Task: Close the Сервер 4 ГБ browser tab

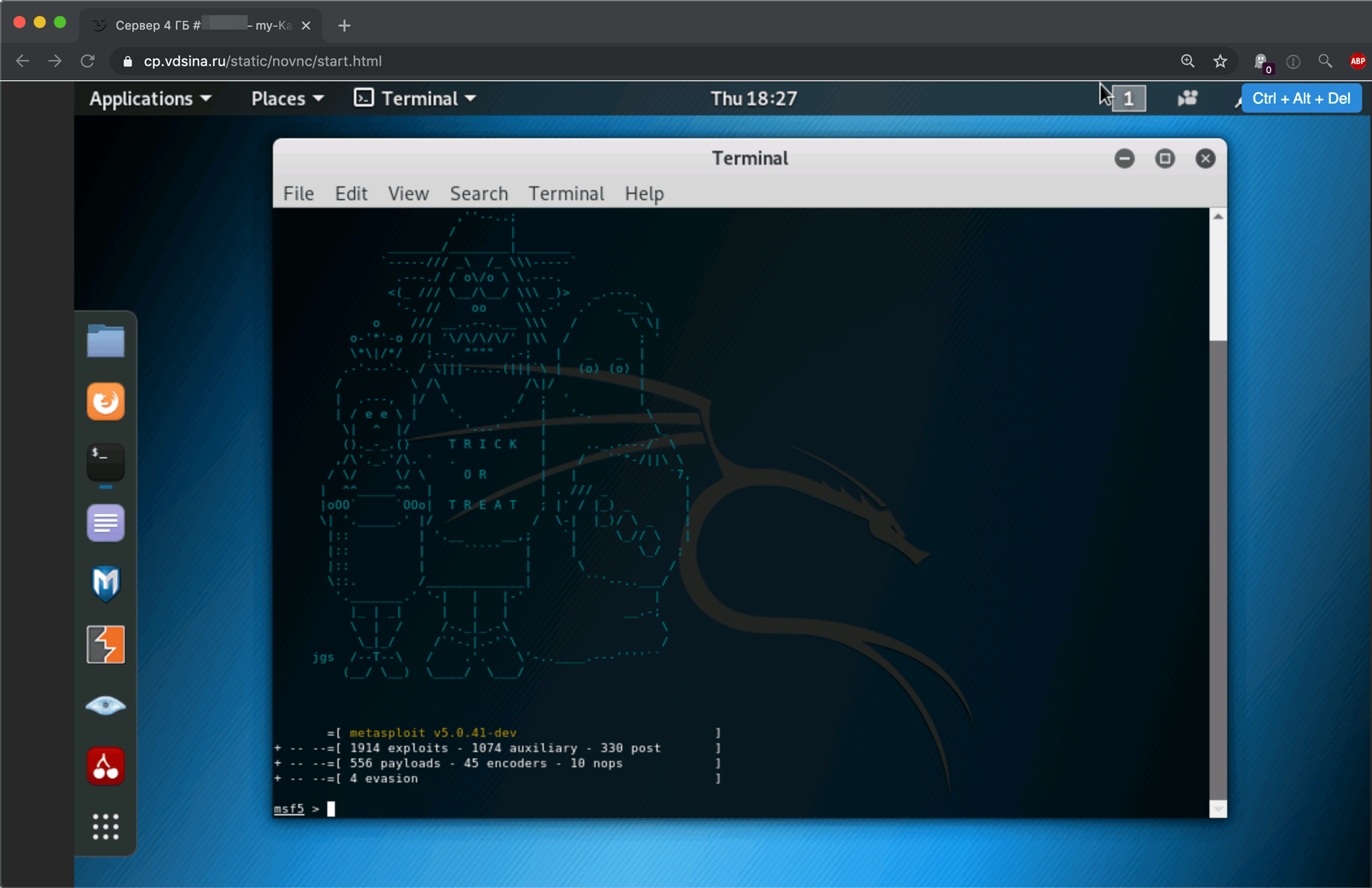Action: tap(306, 25)
